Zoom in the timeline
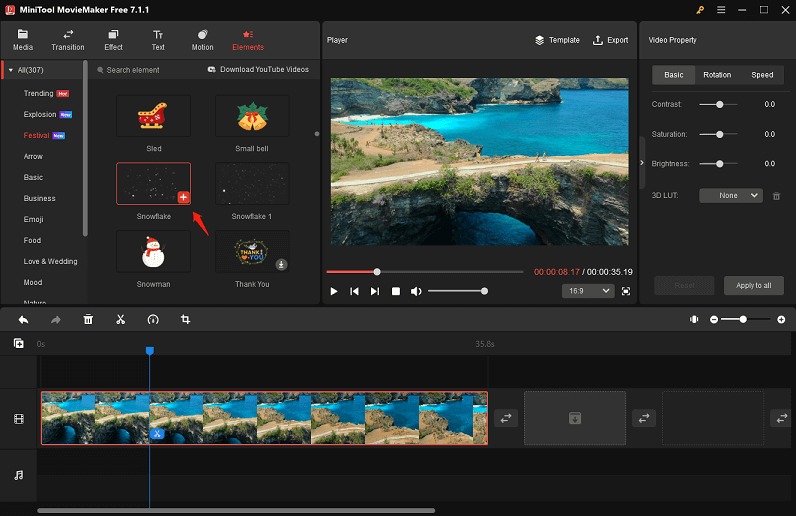The image size is (796, 516). pos(781,319)
